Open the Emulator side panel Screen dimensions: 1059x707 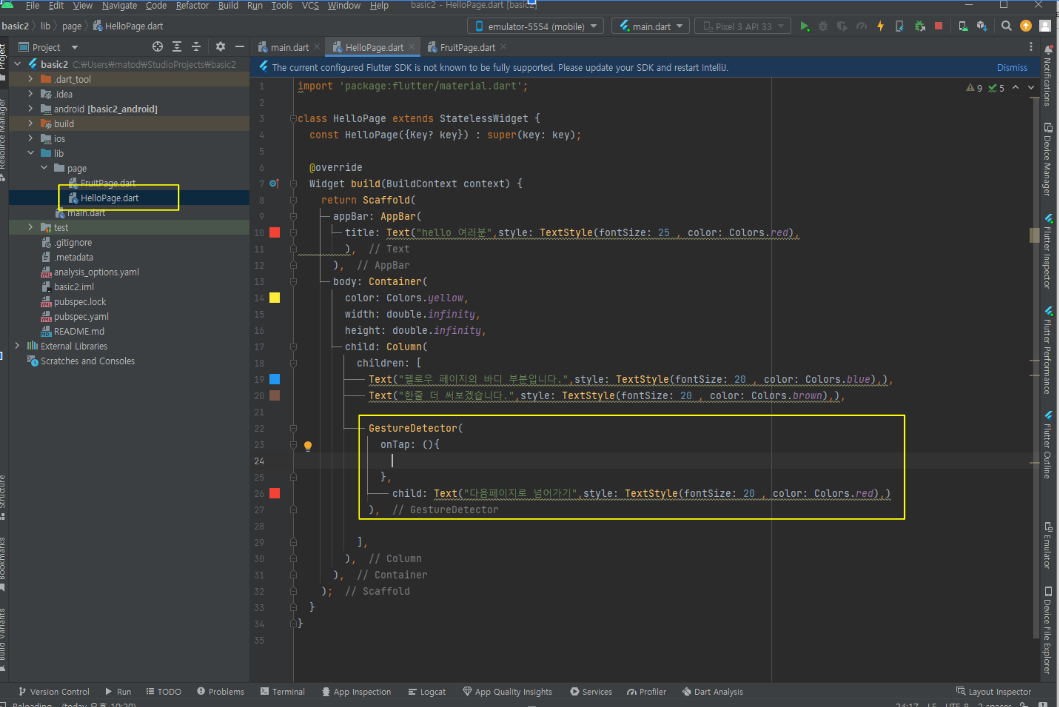(1048, 545)
